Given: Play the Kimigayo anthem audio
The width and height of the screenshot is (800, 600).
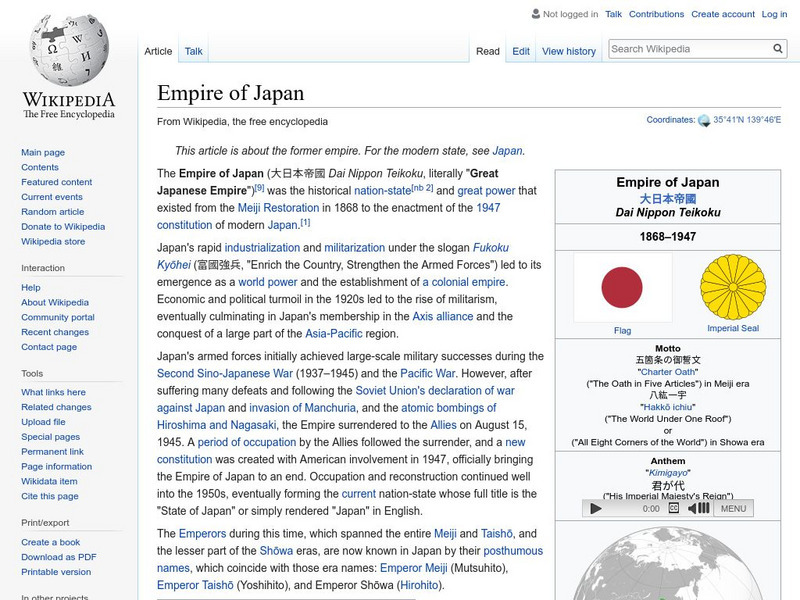Looking at the screenshot, I should pos(596,509).
